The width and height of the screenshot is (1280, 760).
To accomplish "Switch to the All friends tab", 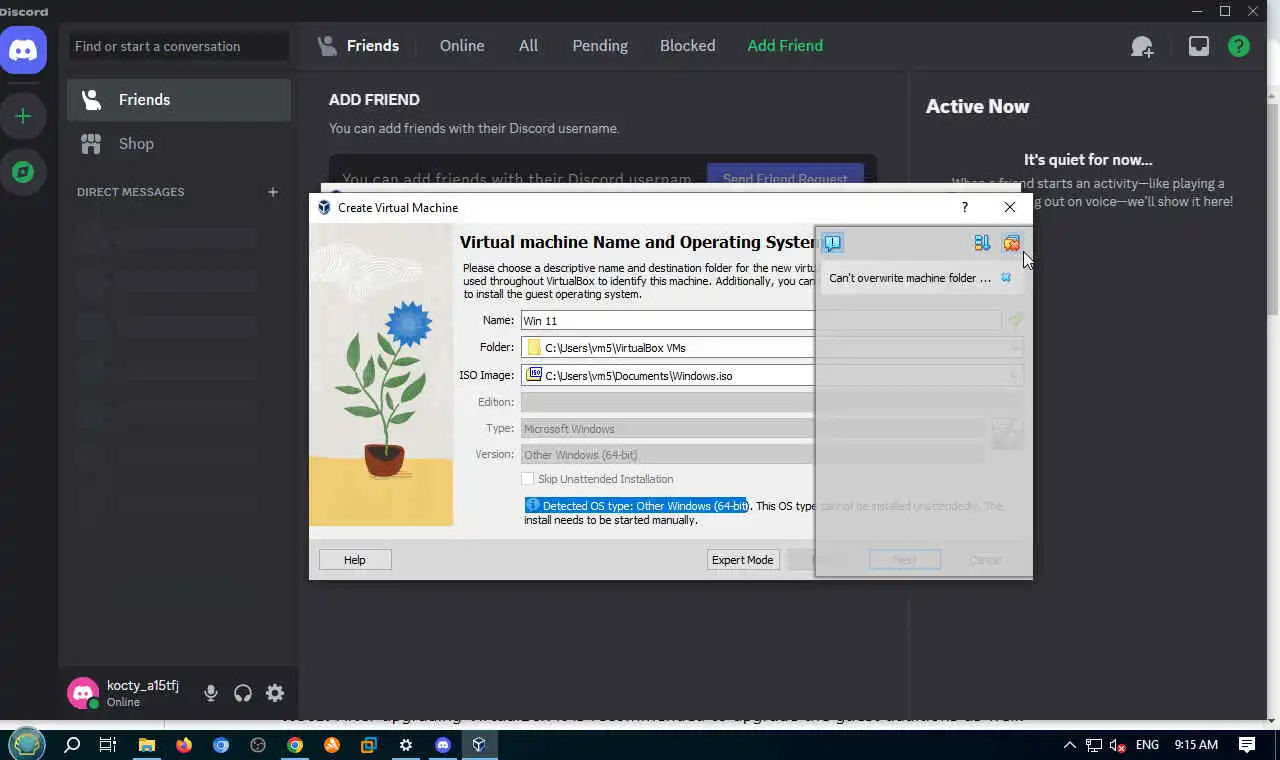I will click(x=528, y=46).
